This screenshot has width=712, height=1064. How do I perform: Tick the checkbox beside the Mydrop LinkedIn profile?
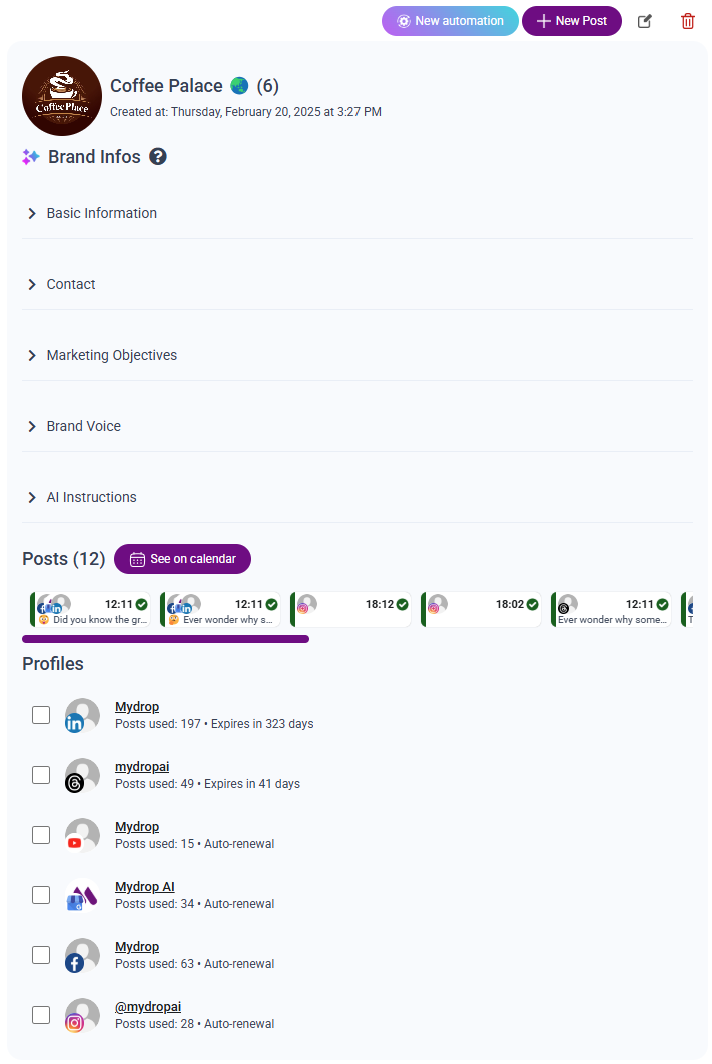40,714
